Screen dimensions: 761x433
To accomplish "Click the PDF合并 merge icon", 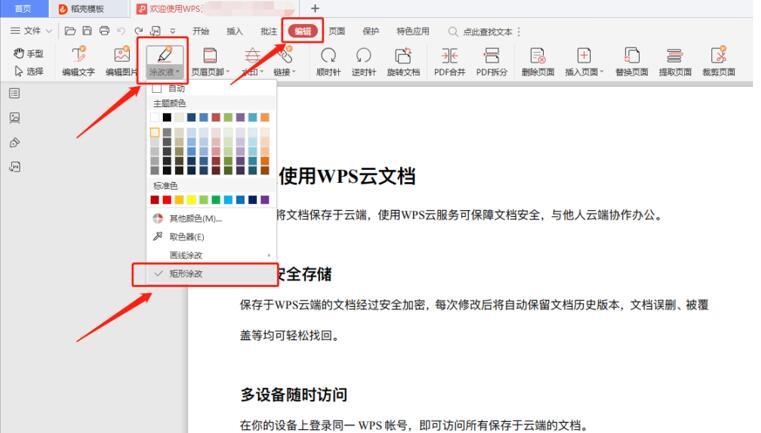I will [449, 55].
